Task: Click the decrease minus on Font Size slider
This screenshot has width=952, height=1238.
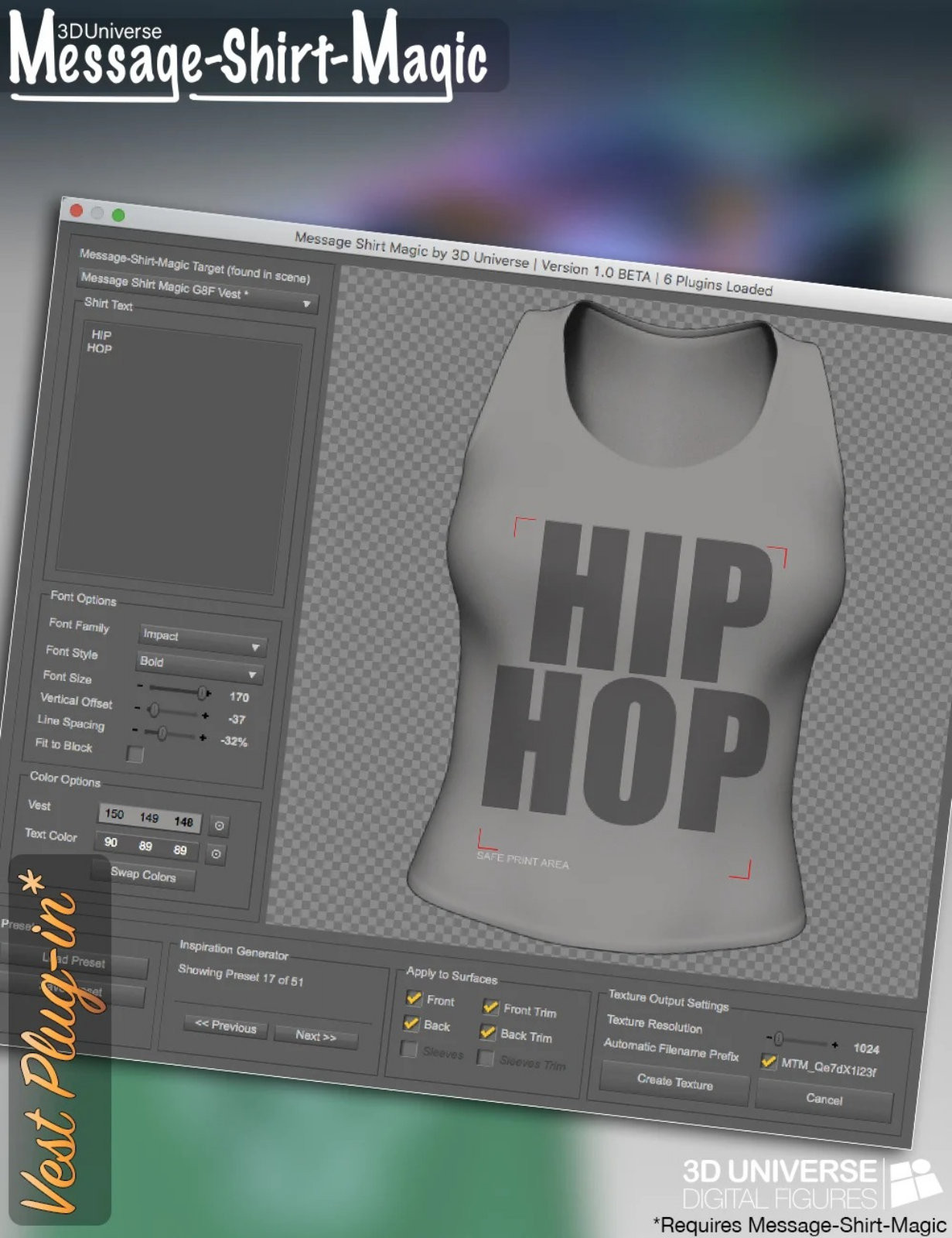Action: (140, 686)
